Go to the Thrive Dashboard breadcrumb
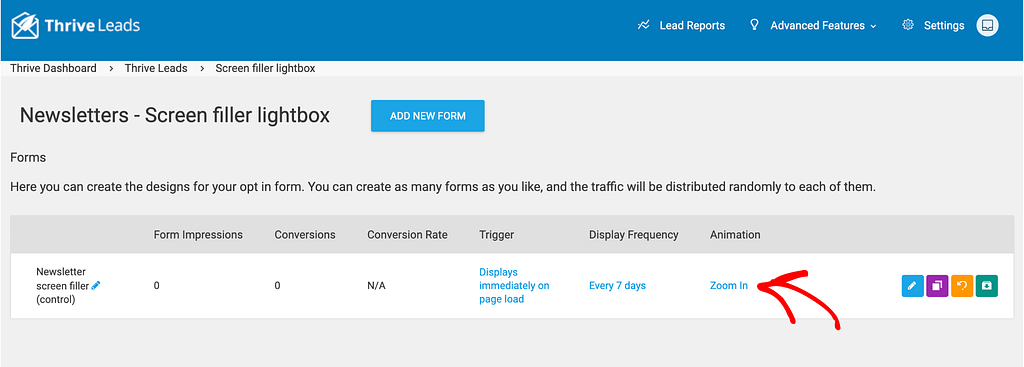 coord(54,68)
